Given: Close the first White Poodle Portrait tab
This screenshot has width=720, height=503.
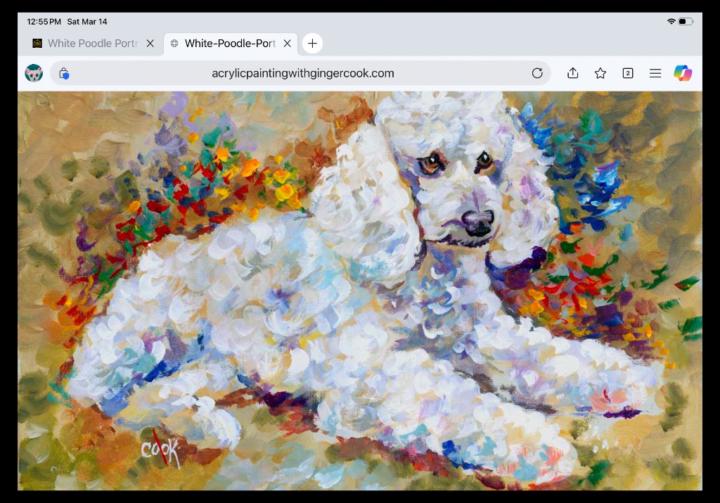Looking at the screenshot, I should point(150,44).
